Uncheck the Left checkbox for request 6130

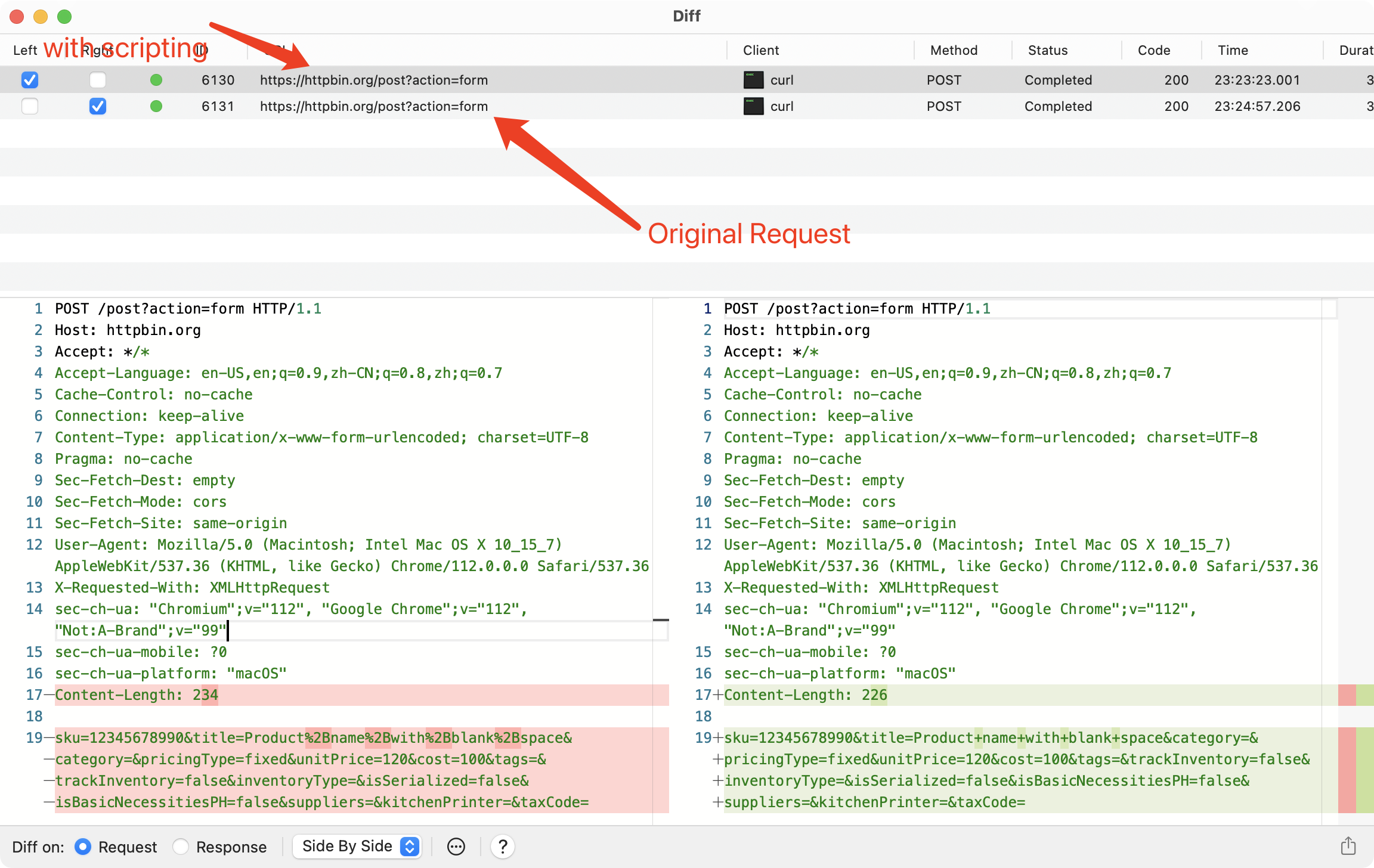29,79
